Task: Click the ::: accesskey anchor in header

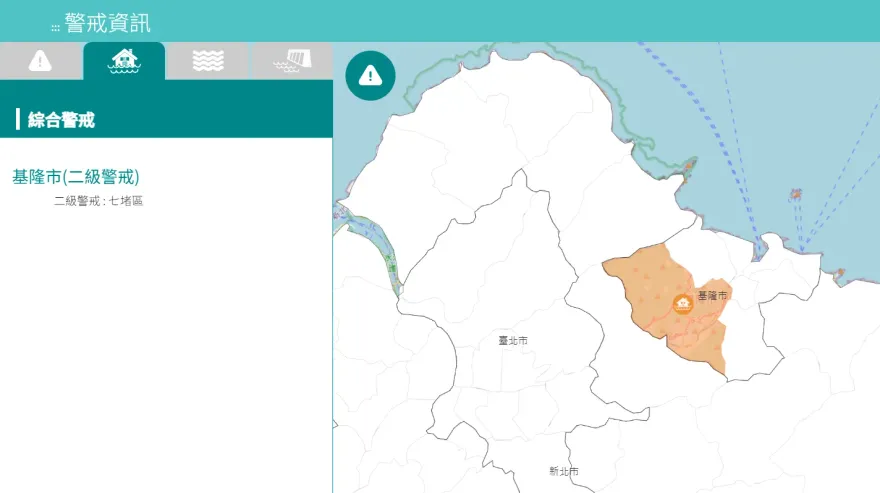Action: (55, 26)
